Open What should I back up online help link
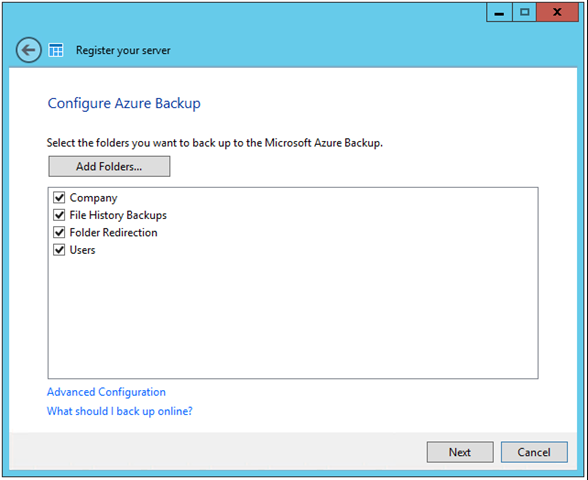 tap(120, 411)
